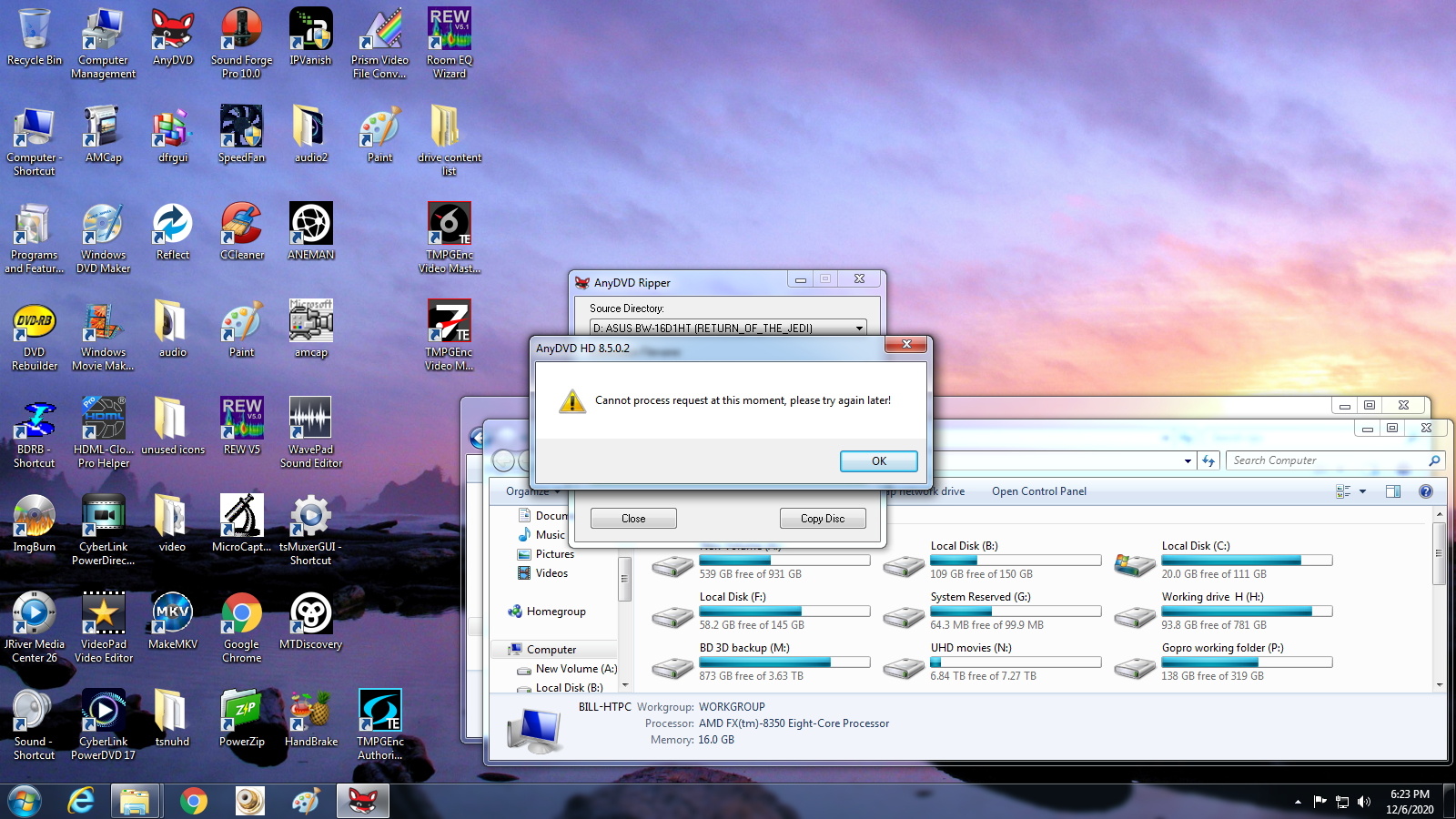The height and width of the screenshot is (819, 1456).
Task: Open Control Panel from Explorer toolbar
Action: pos(1038,491)
